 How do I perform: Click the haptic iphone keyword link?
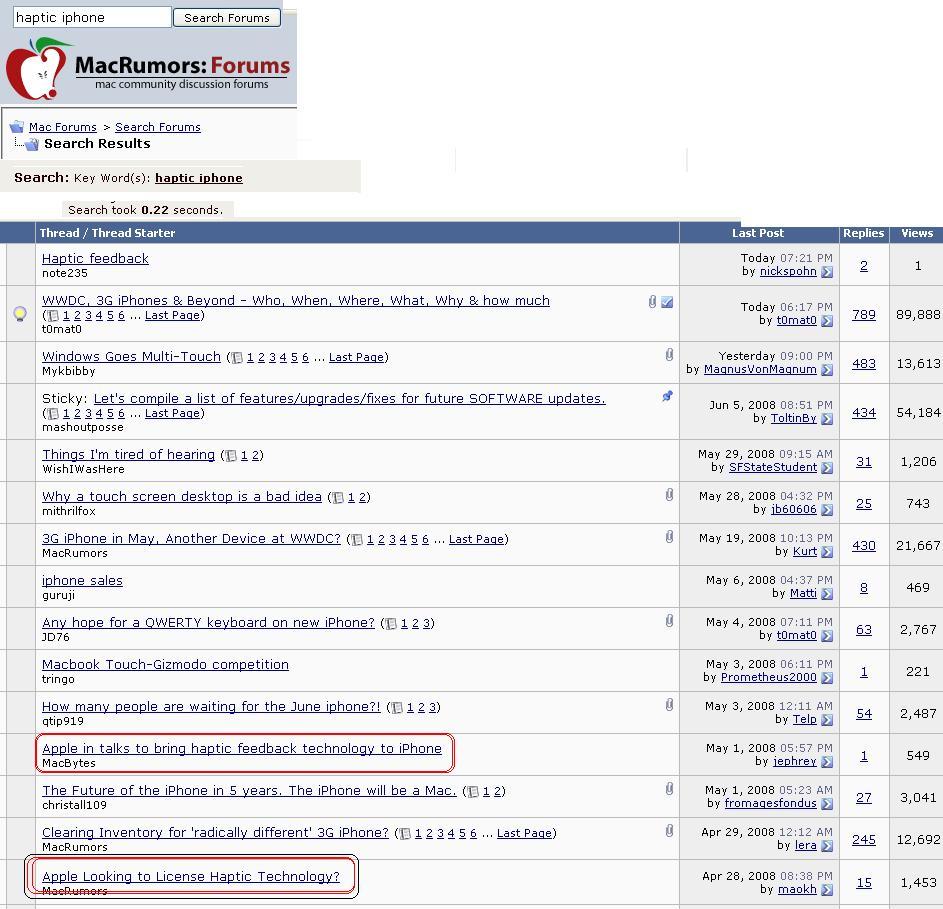(x=198, y=178)
